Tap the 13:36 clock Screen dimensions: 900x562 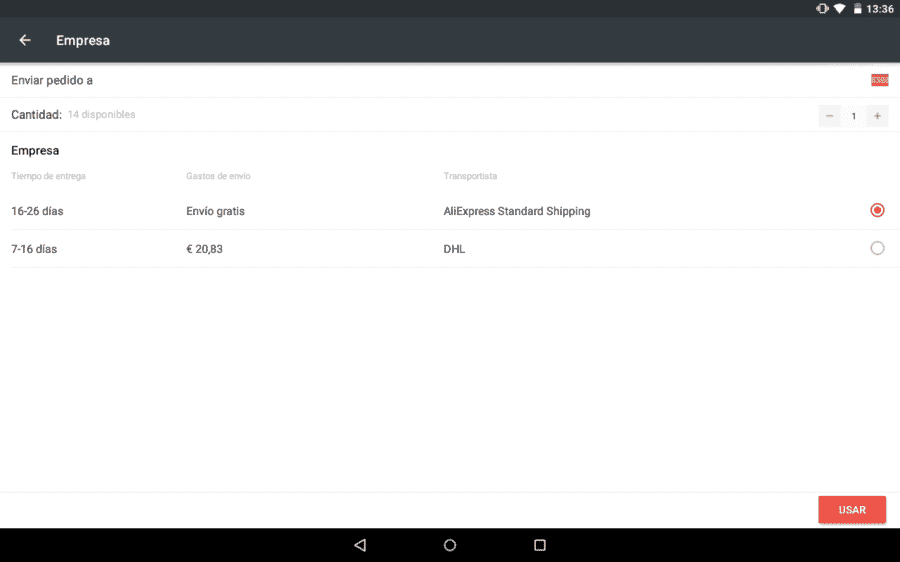coord(879,9)
